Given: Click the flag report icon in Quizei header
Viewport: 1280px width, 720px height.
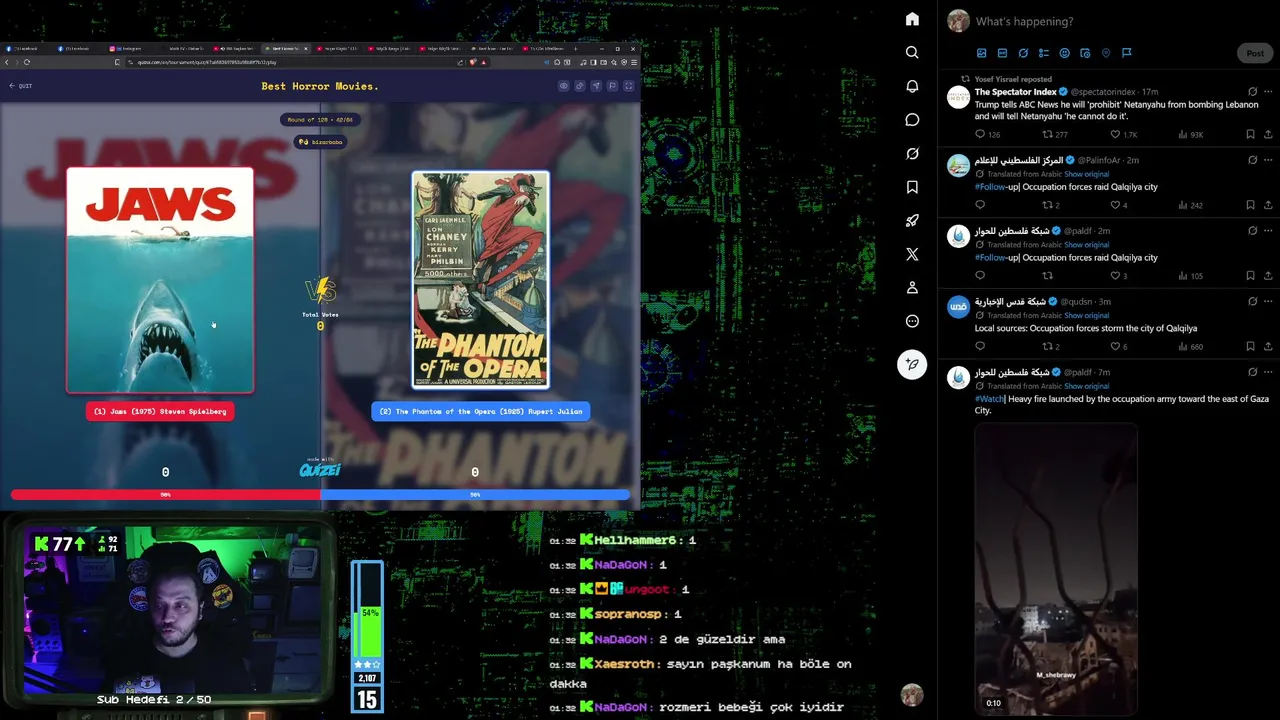Looking at the screenshot, I should click(612, 86).
